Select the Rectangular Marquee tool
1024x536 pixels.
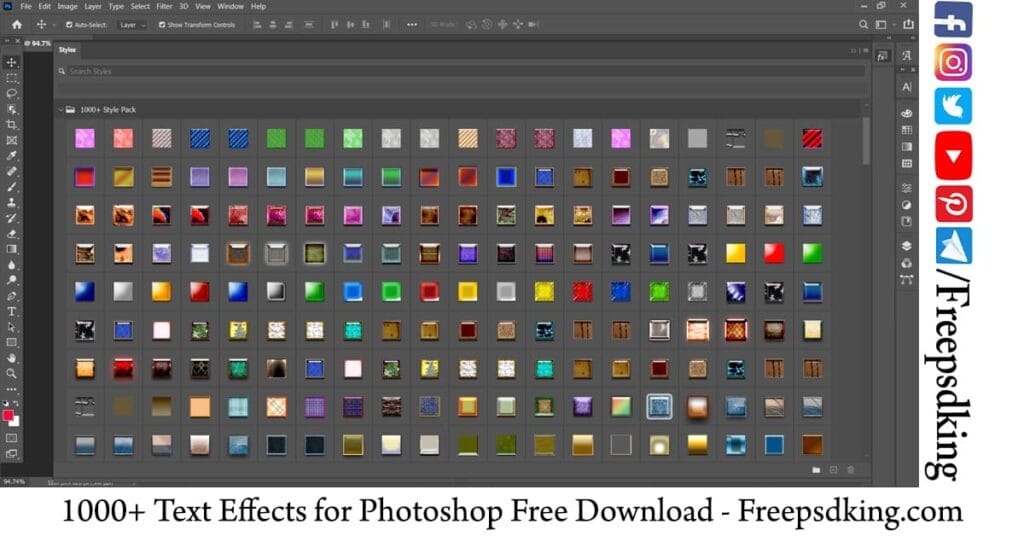(x=12, y=77)
